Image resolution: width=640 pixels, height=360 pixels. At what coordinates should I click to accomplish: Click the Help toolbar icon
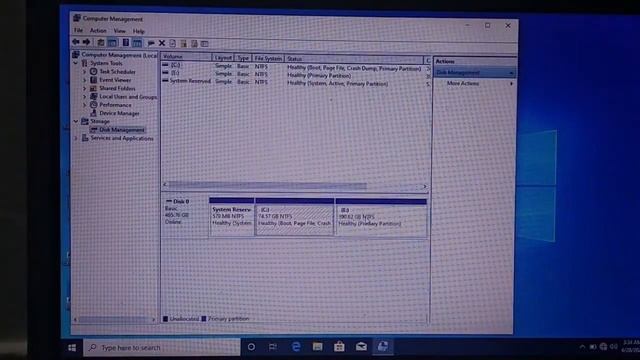(126, 42)
